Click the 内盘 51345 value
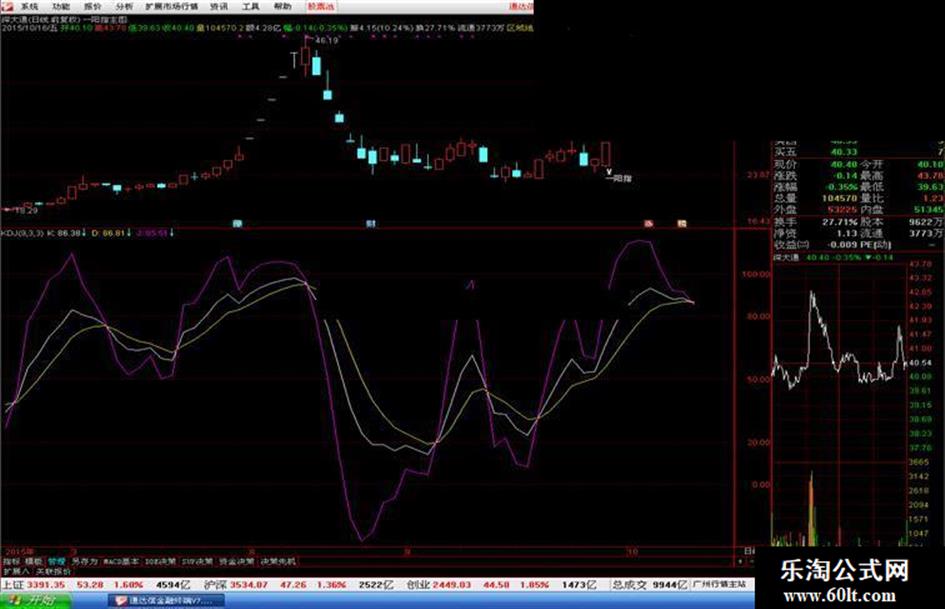The width and height of the screenshot is (945, 609). coord(928,210)
